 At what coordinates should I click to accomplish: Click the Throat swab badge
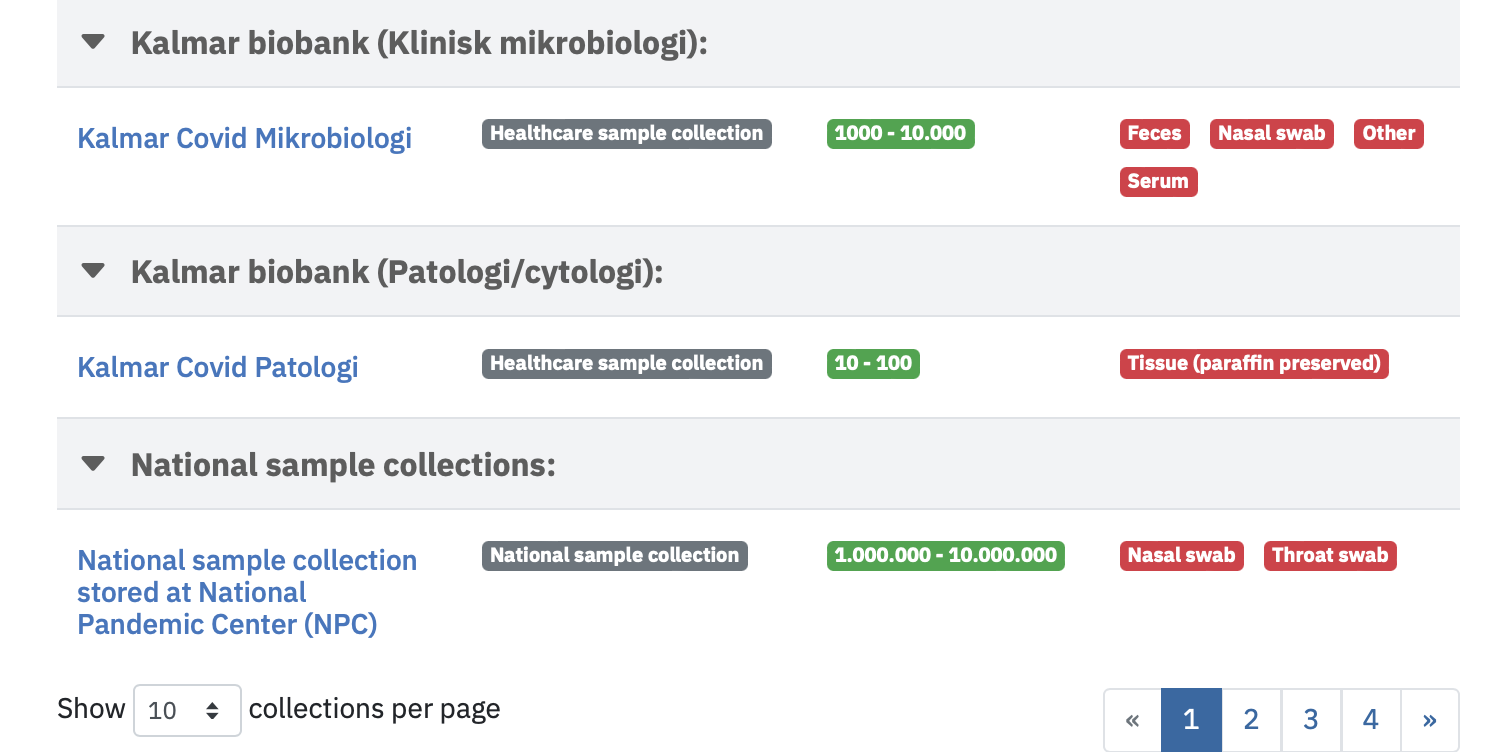click(x=1330, y=555)
